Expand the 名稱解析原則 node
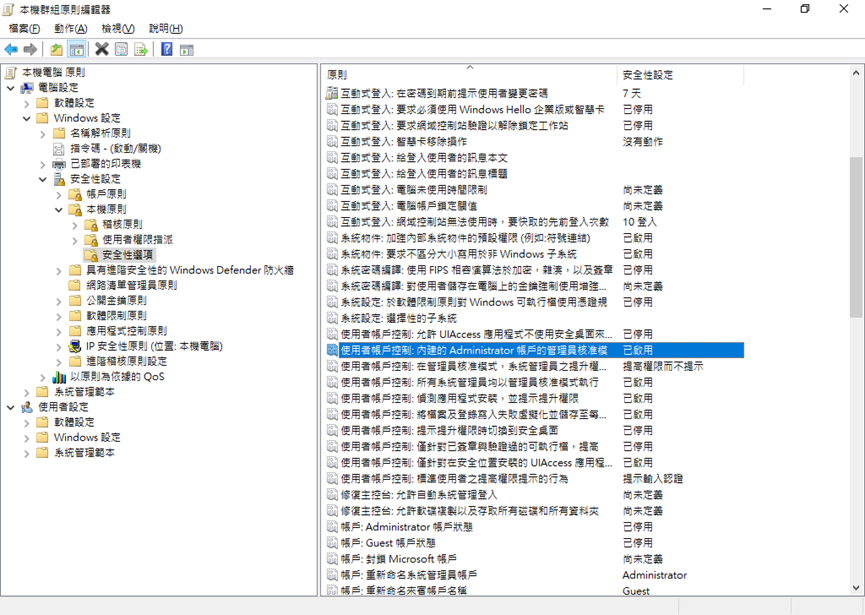This screenshot has height=615, width=865. click(x=42, y=133)
